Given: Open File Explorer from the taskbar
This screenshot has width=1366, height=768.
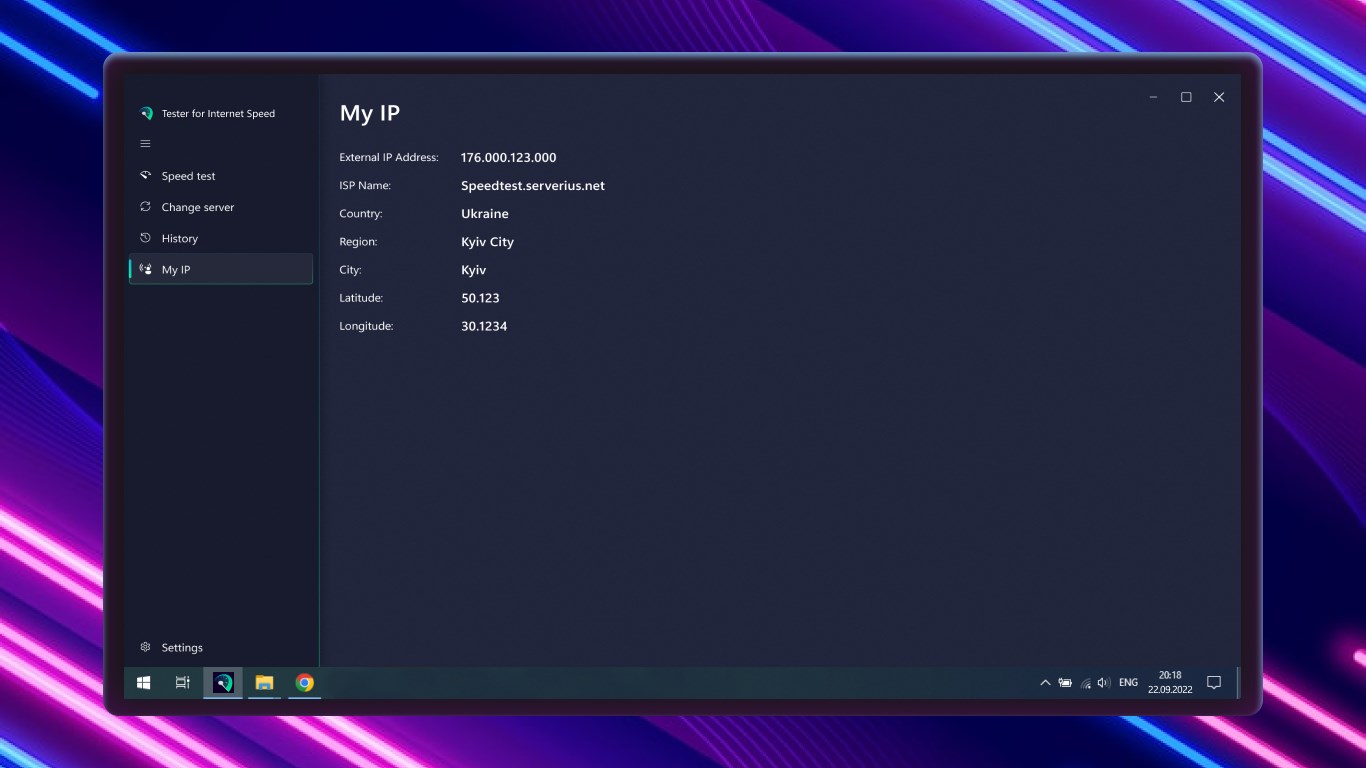Looking at the screenshot, I should [264, 683].
